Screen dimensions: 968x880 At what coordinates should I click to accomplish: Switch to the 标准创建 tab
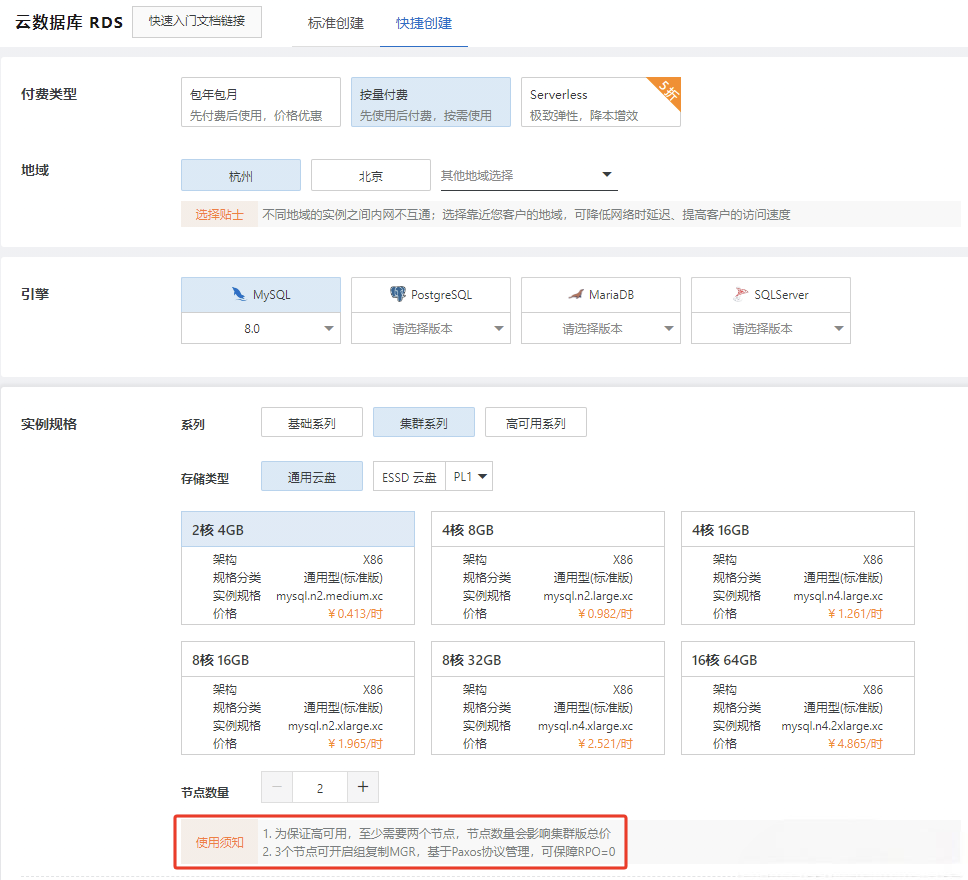tap(336, 23)
